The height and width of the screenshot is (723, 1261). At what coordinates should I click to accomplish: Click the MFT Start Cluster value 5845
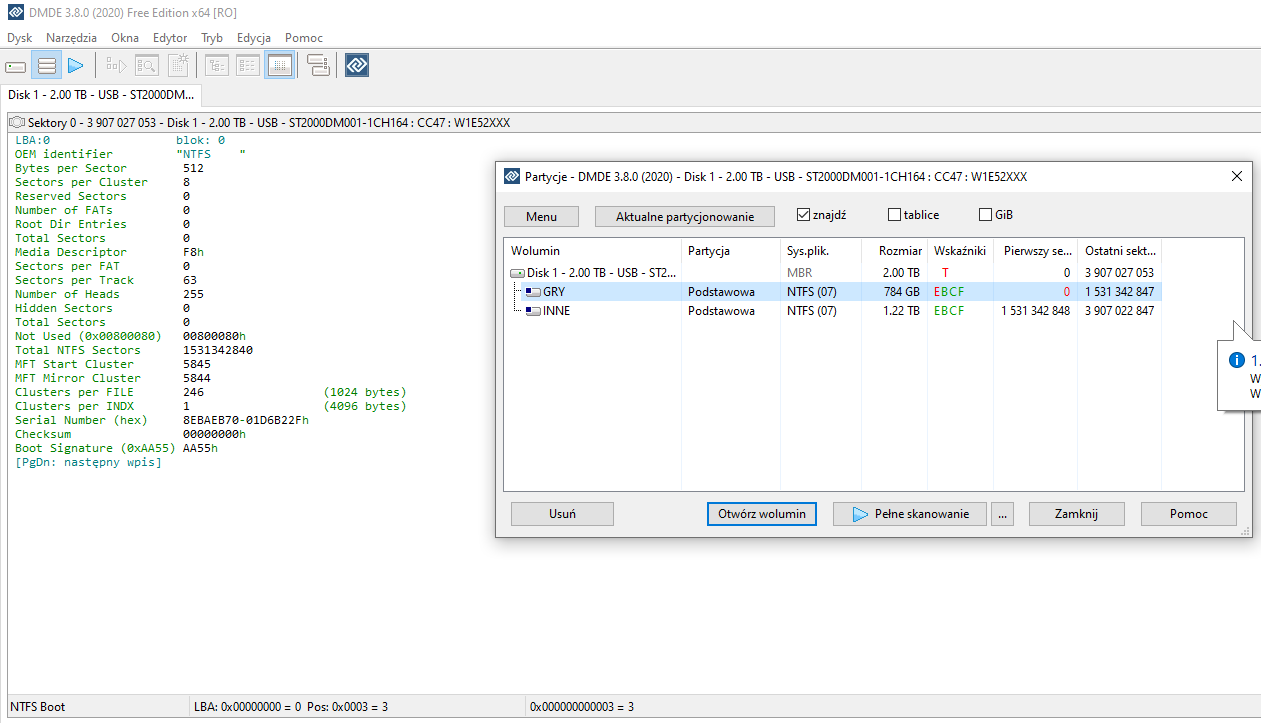197,364
